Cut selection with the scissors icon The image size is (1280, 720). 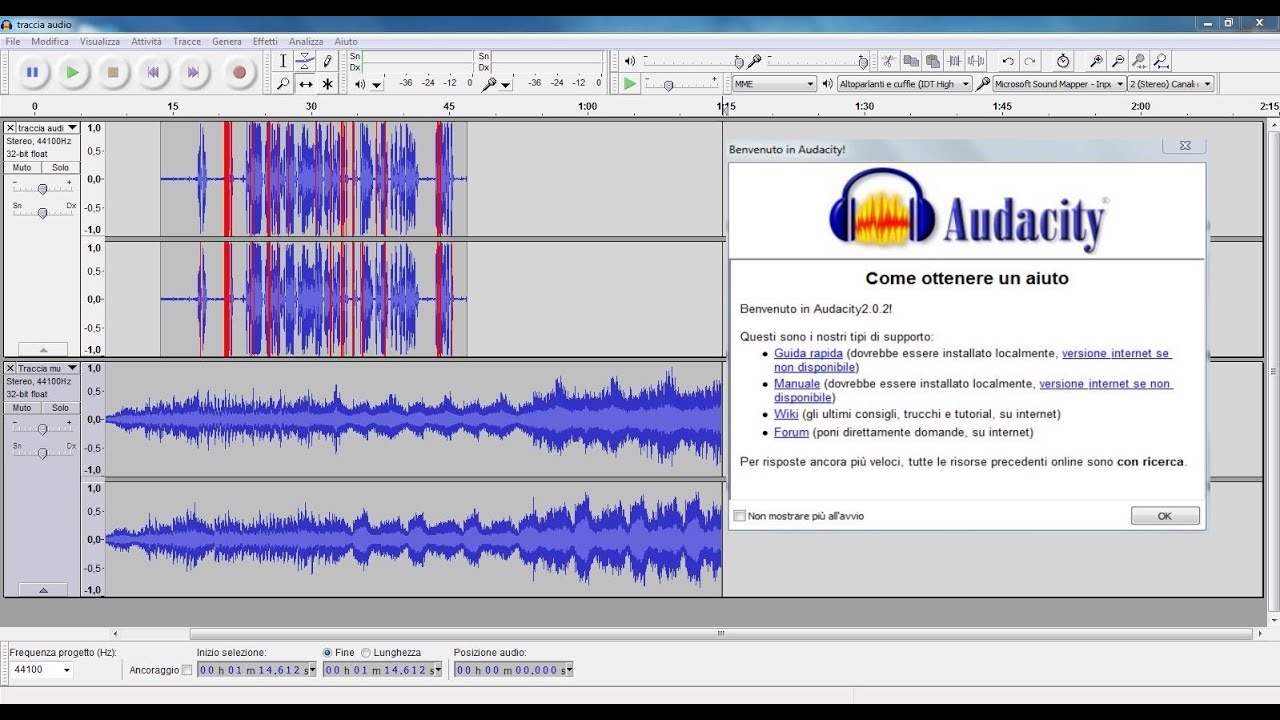pos(887,61)
